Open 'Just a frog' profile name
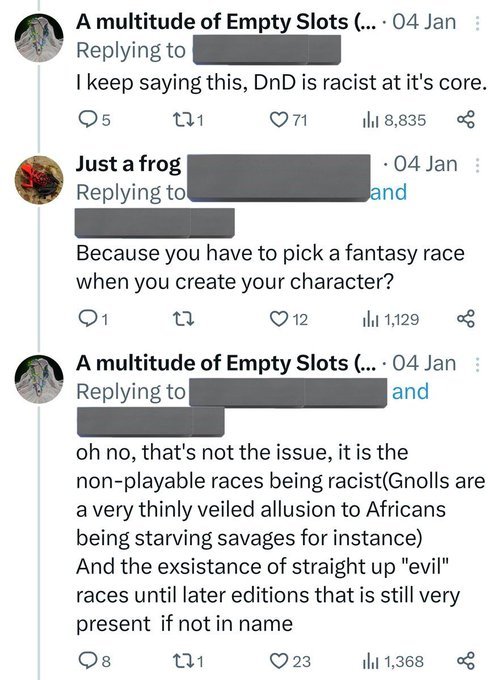 pos(128,164)
